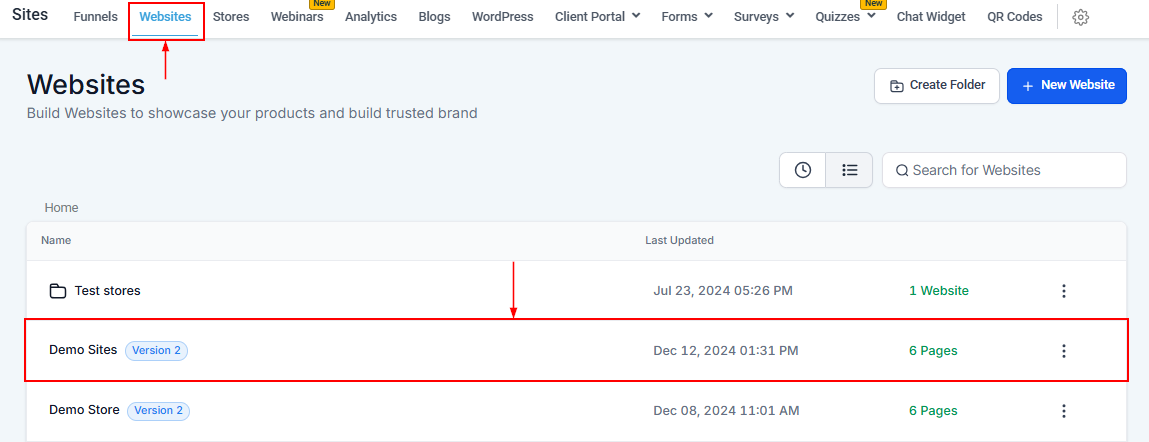Expand the Surveys dropdown menu
The height and width of the screenshot is (442, 1149).
tap(764, 17)
